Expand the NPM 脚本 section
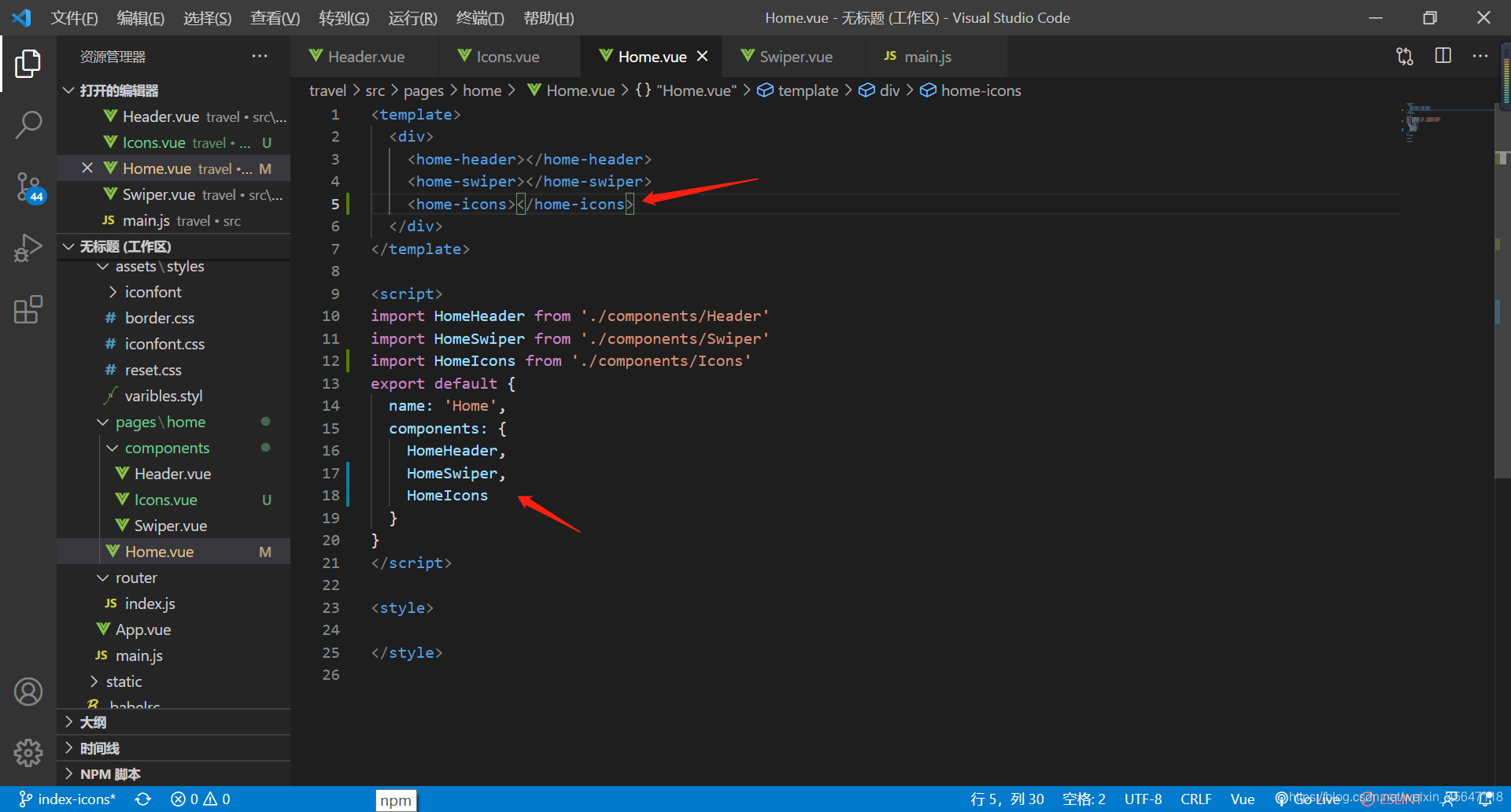This screenshot has width=1511, height=812. tap(173, 774)
